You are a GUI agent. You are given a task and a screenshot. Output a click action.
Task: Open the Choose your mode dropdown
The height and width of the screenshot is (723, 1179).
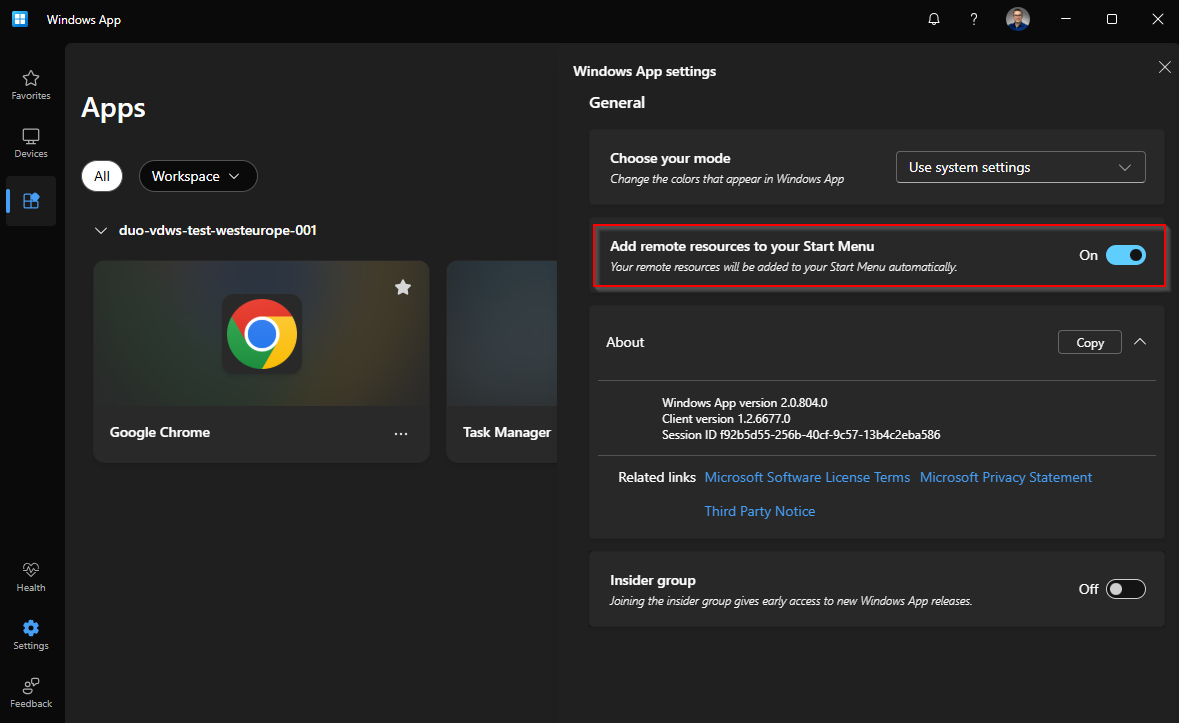[x=1020, y=167]
